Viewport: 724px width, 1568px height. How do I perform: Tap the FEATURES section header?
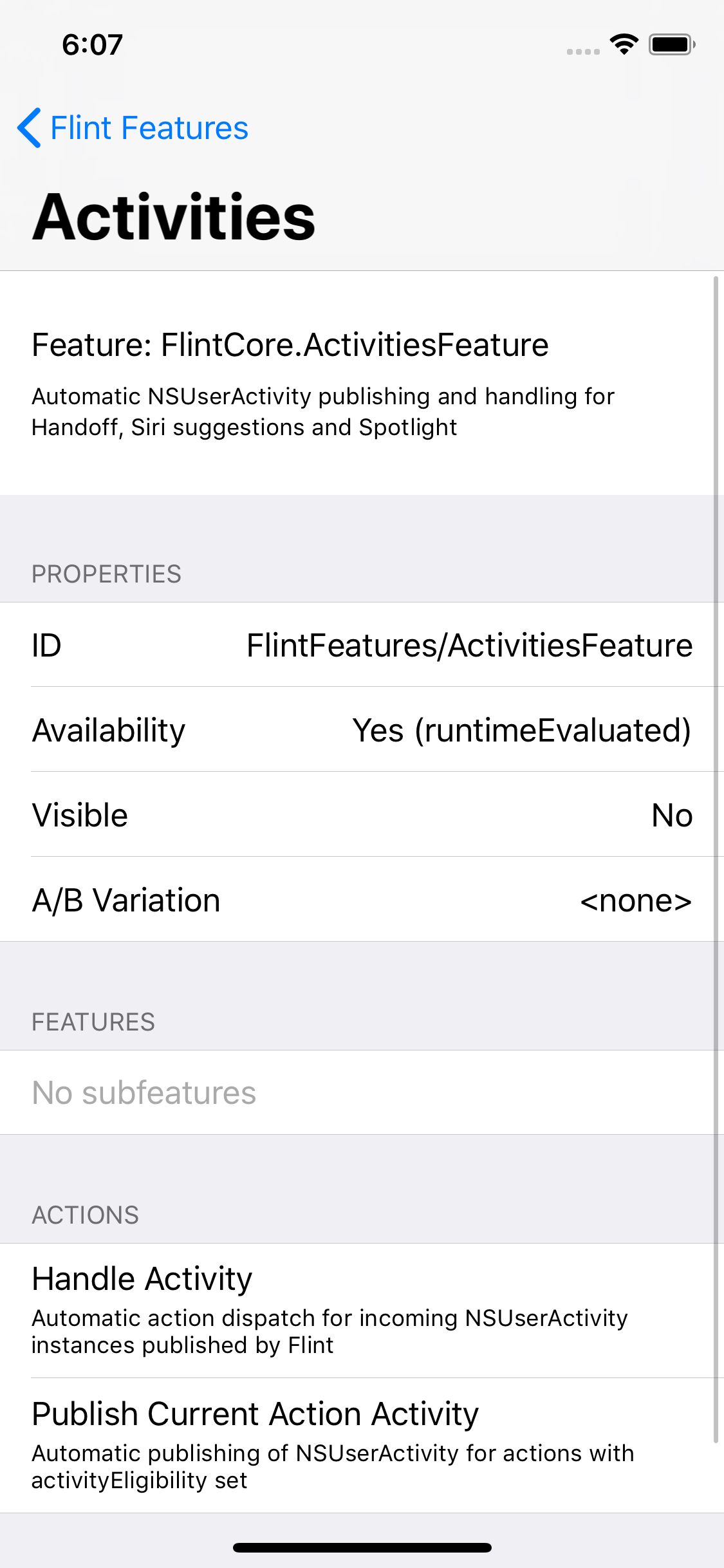pyautogui.click(x=93, y=1022)
